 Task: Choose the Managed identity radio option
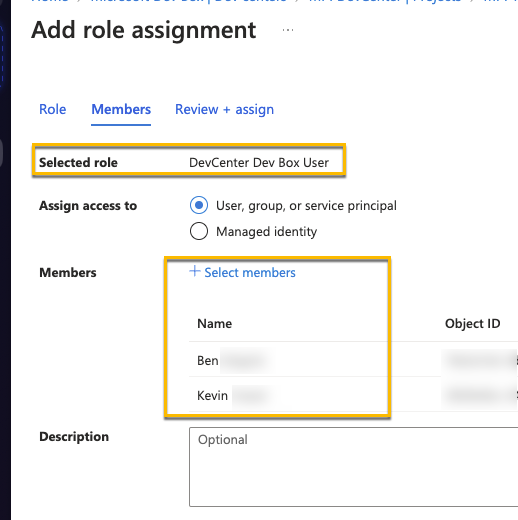point(199,231)
